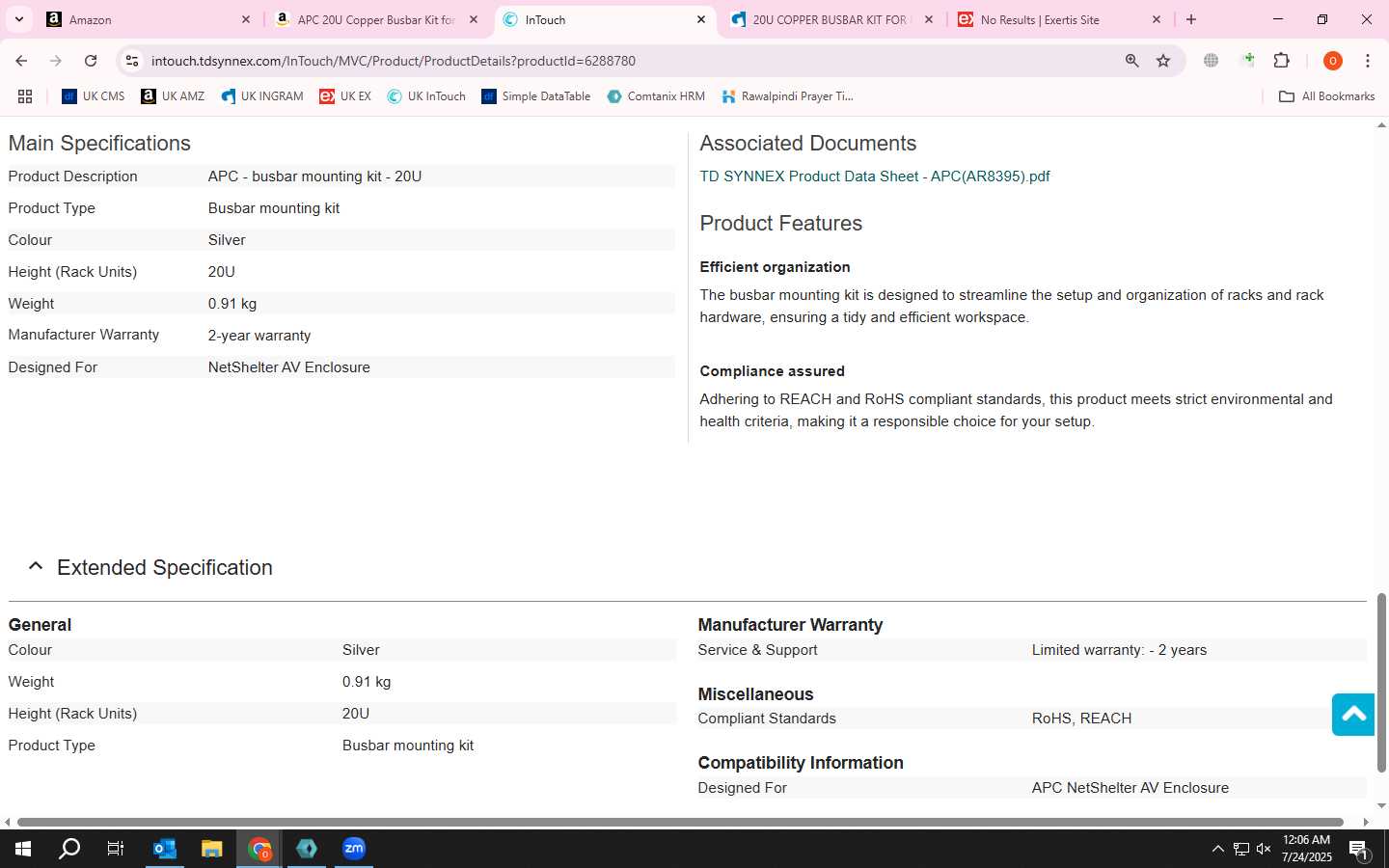Click the scrollbar down arrow
Viewport: 1389px width, 868px height.
tap(1381, 806)
